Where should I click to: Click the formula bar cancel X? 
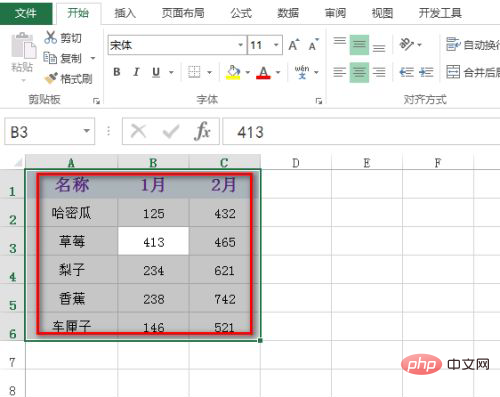(138, 131)
